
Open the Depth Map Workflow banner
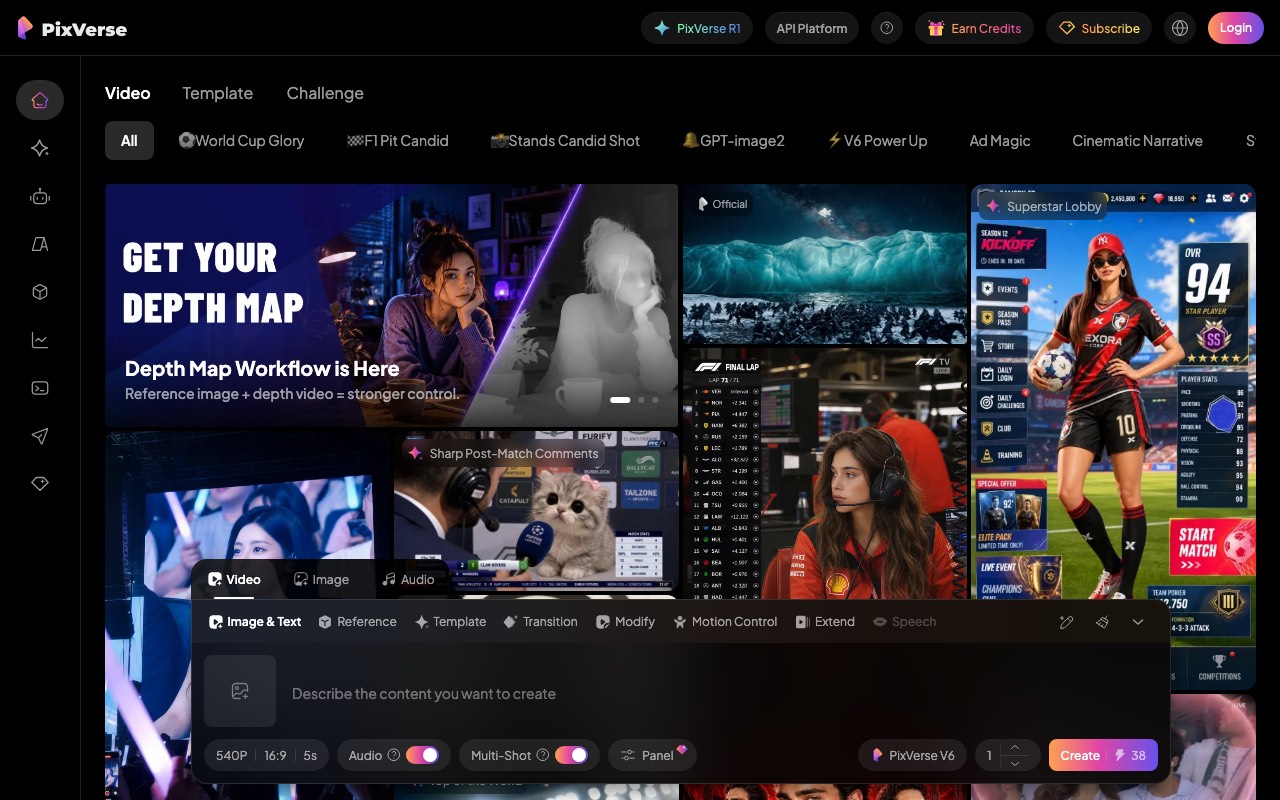click(391, 305)
